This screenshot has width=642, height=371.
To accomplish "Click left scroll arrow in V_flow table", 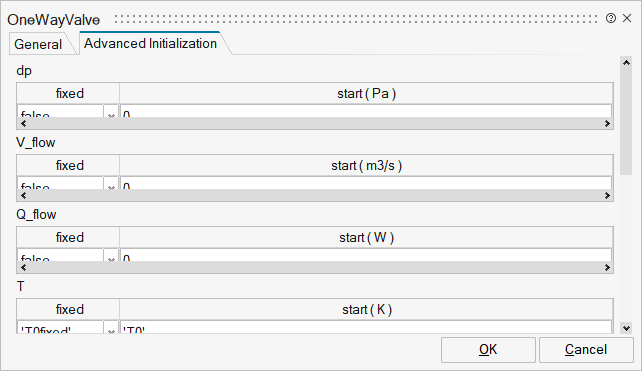I will (x=23, y=195).
